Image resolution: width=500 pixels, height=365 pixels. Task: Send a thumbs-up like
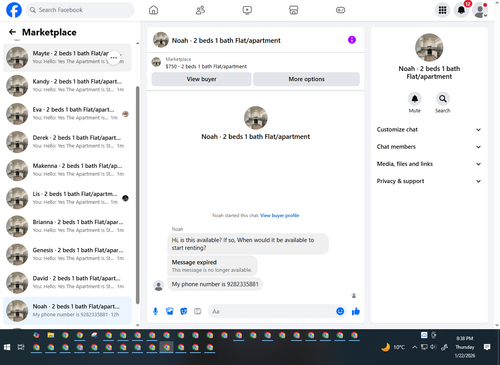(356, 311)
